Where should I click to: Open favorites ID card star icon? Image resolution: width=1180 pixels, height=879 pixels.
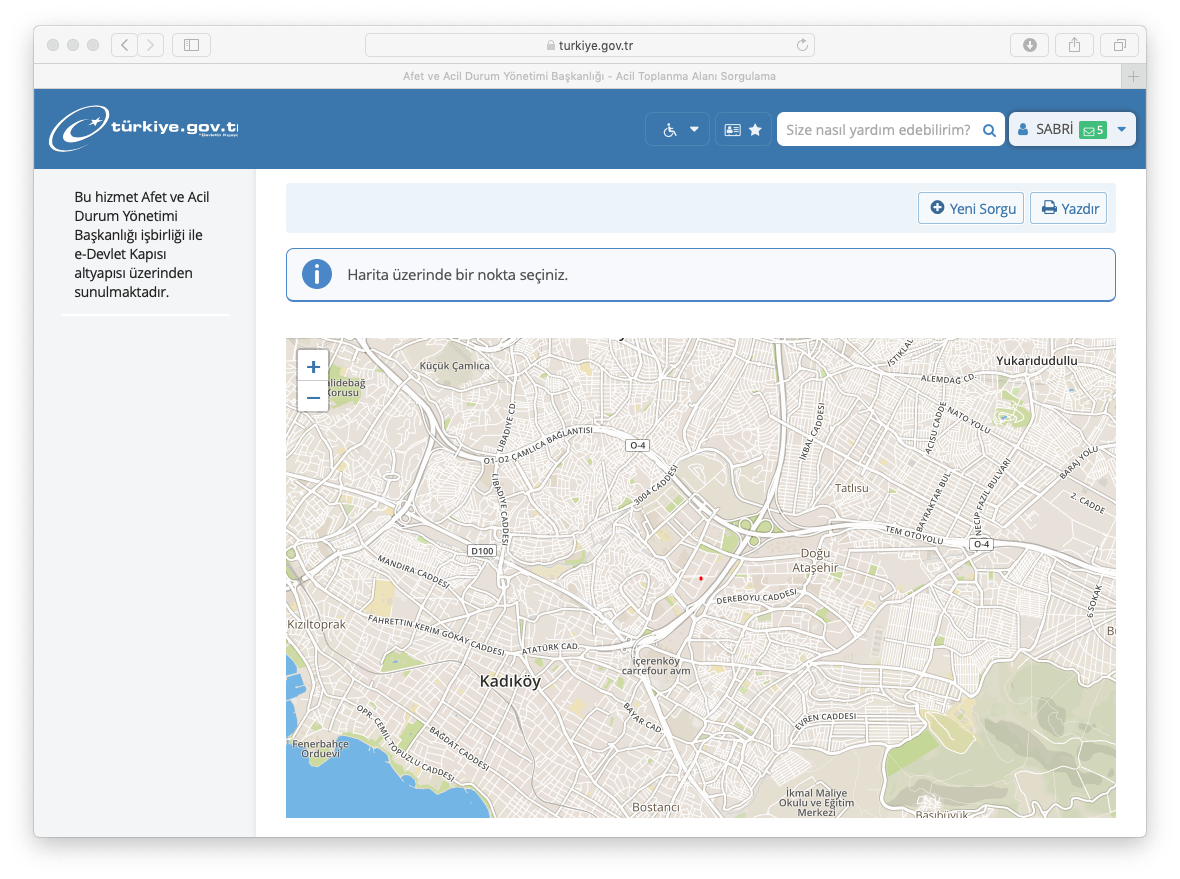coord(743,130)
